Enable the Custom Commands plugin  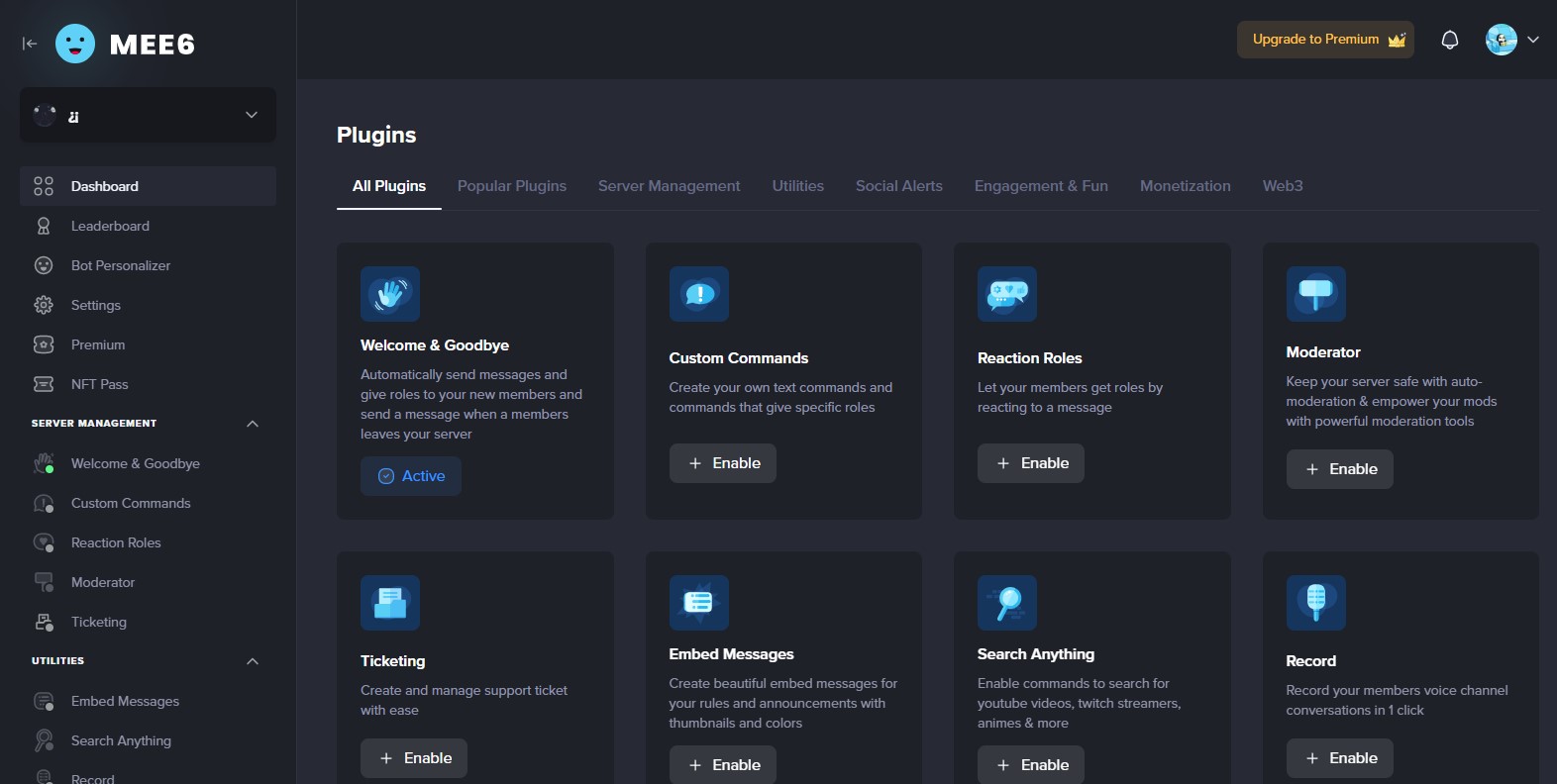tap(723, 463)
